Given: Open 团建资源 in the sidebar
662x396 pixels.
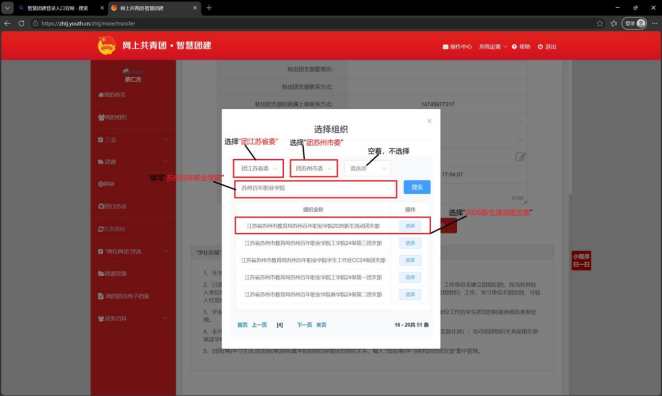Looking at the screenshot, I should [112, 274].
